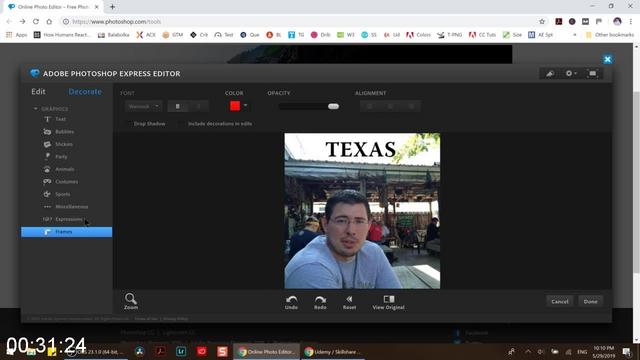Open the color picker dropdown arrow

245,106
